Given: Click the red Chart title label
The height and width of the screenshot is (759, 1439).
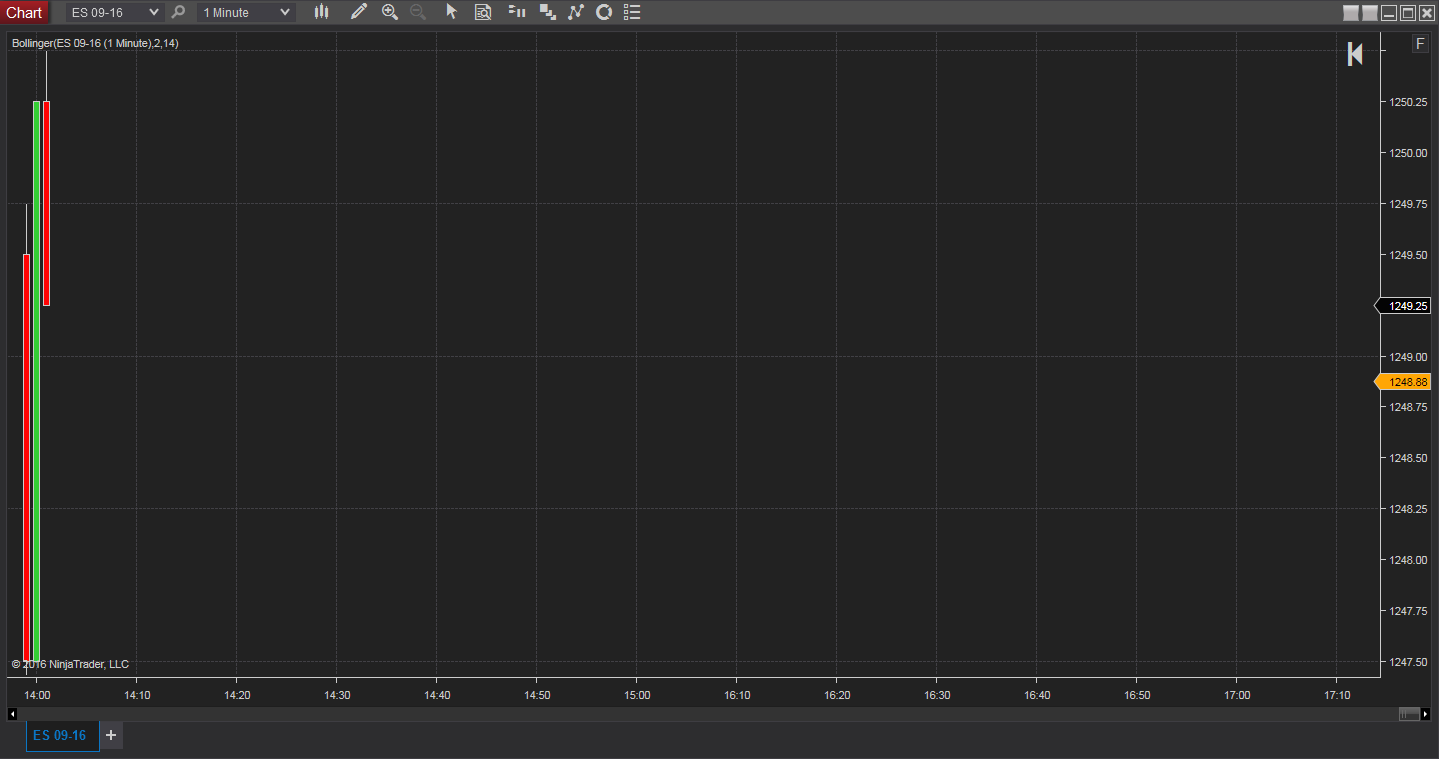Looking at the screenshot, I should click(x=24, y=12).
